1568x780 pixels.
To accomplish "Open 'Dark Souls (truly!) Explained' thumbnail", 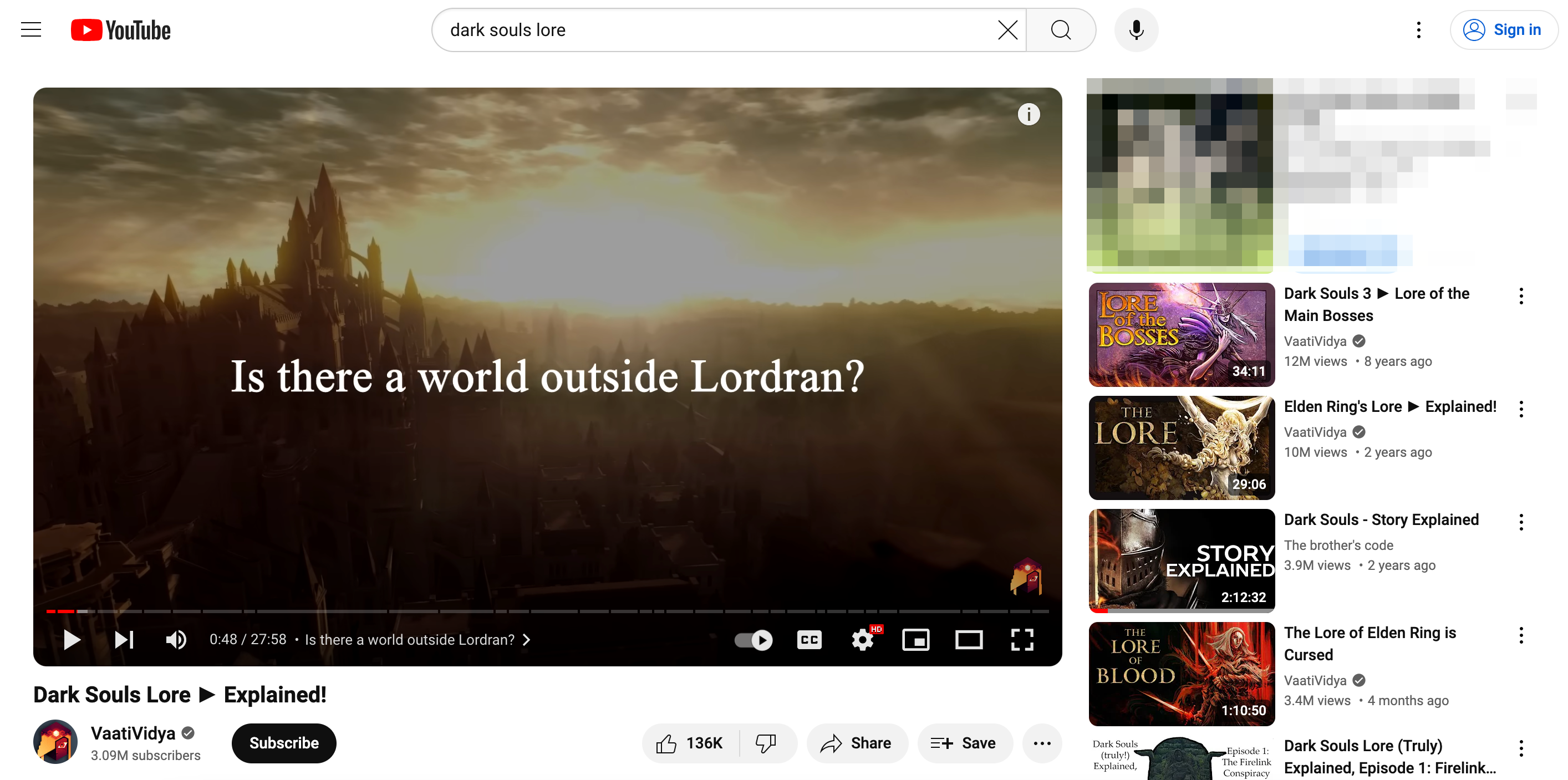I will click(x=1182, y=757).
